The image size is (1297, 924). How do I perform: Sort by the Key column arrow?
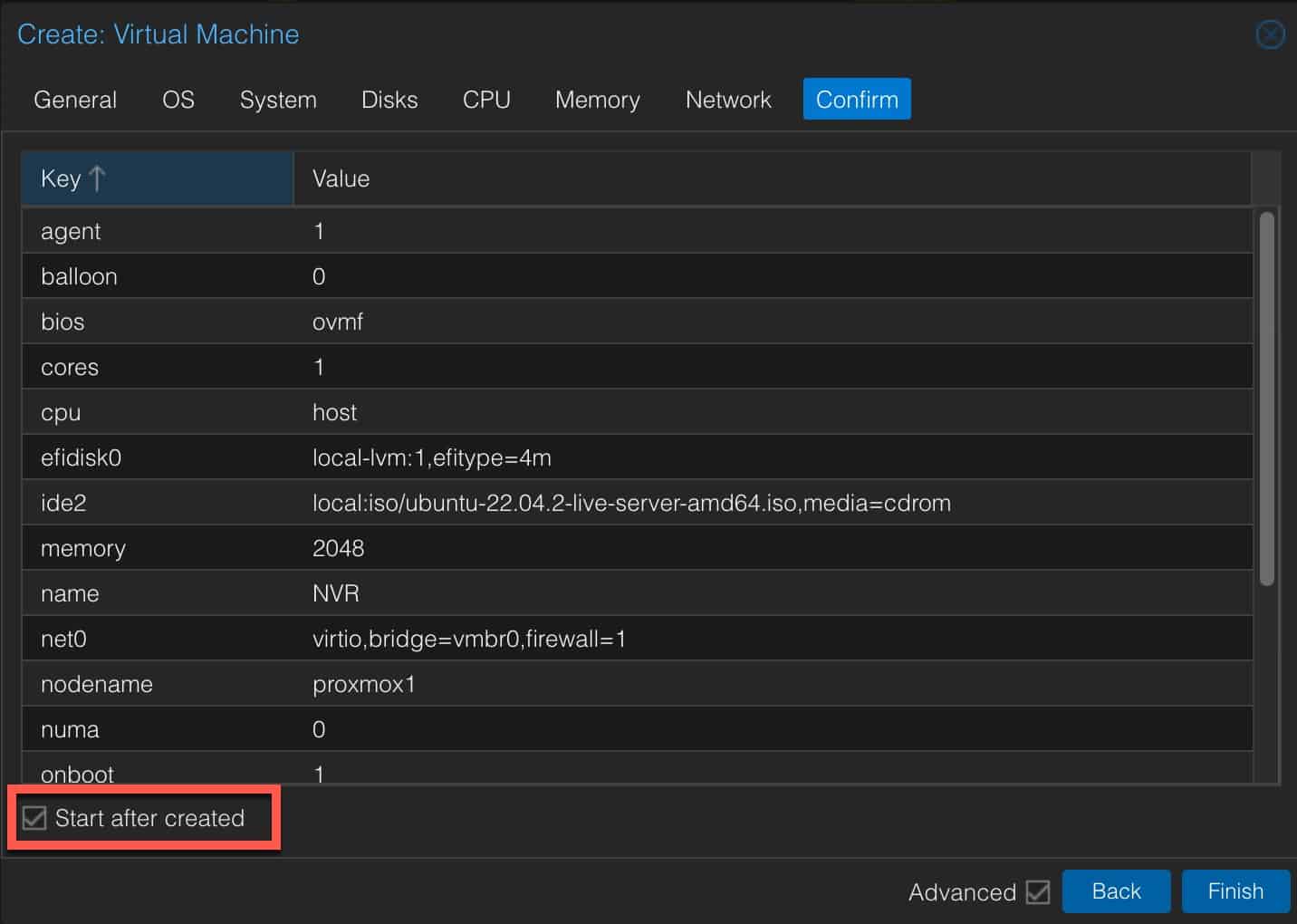[x=98, y=178]
